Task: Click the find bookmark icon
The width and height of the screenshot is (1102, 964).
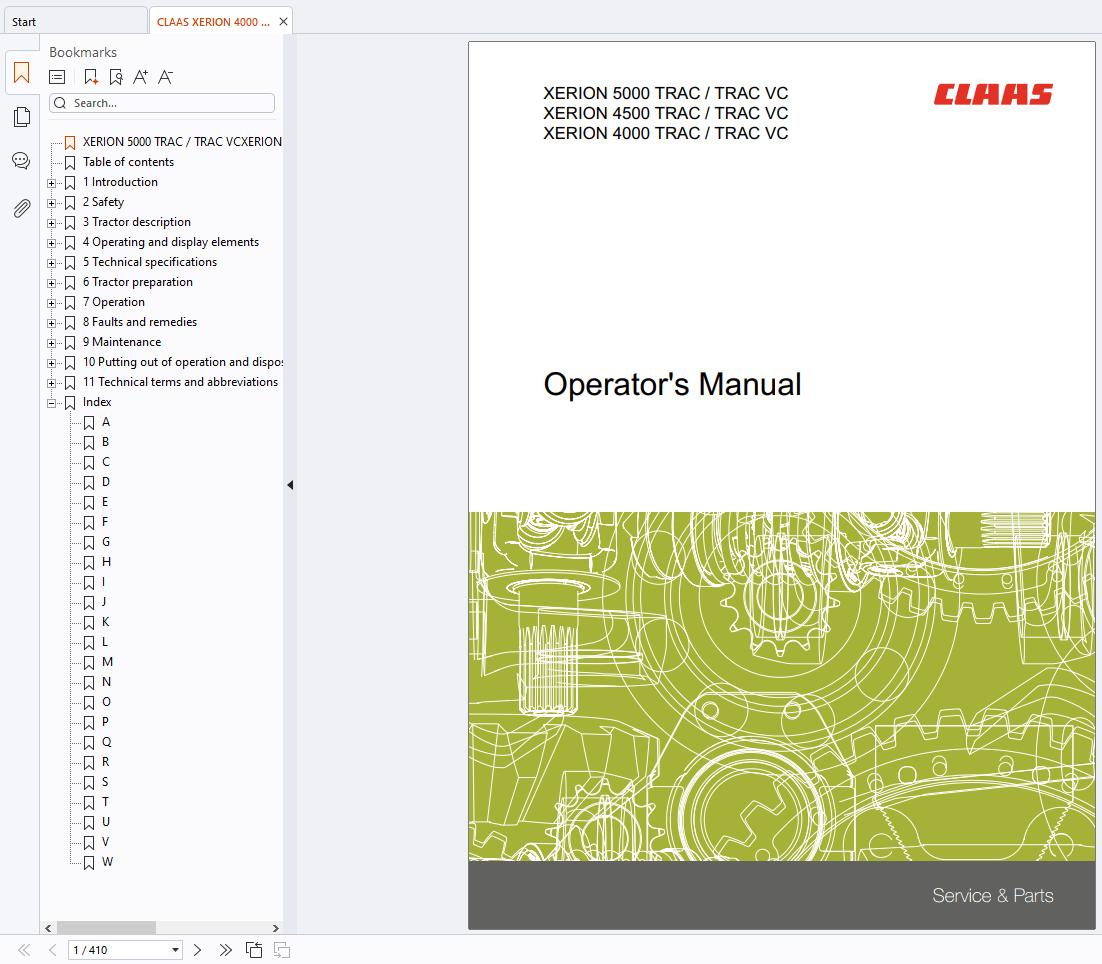Action: point(116,77)
